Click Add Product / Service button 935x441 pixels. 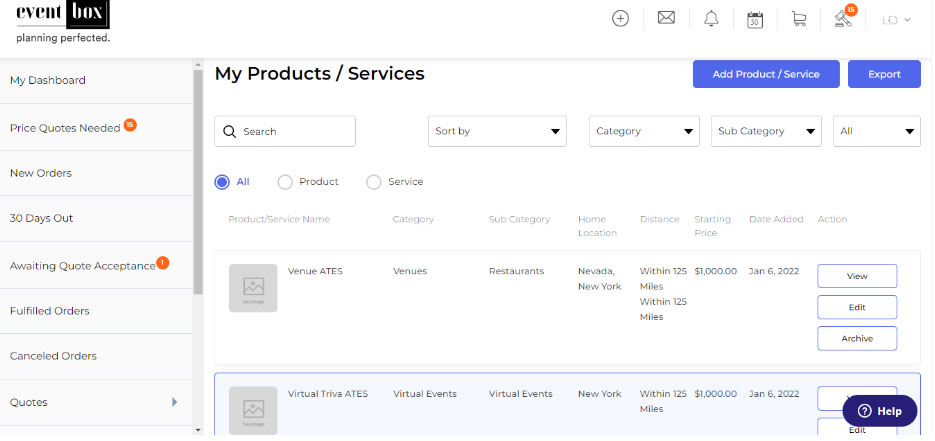coord(765,74)
